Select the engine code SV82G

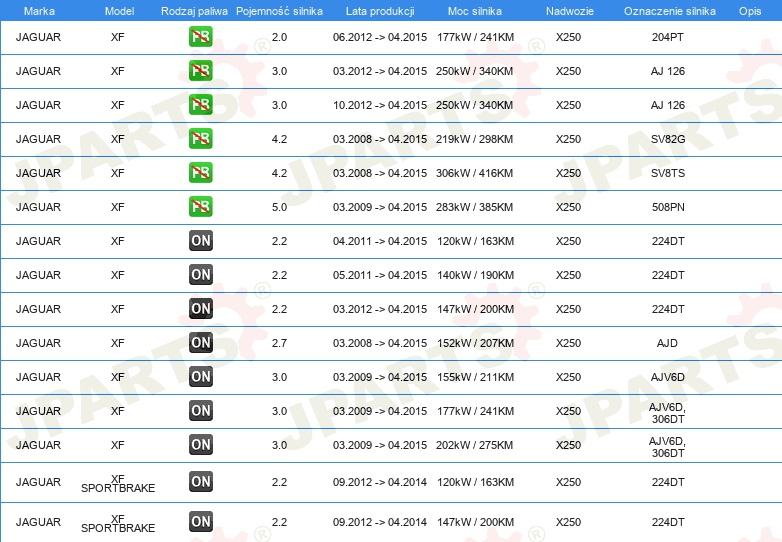pos(668,139)
